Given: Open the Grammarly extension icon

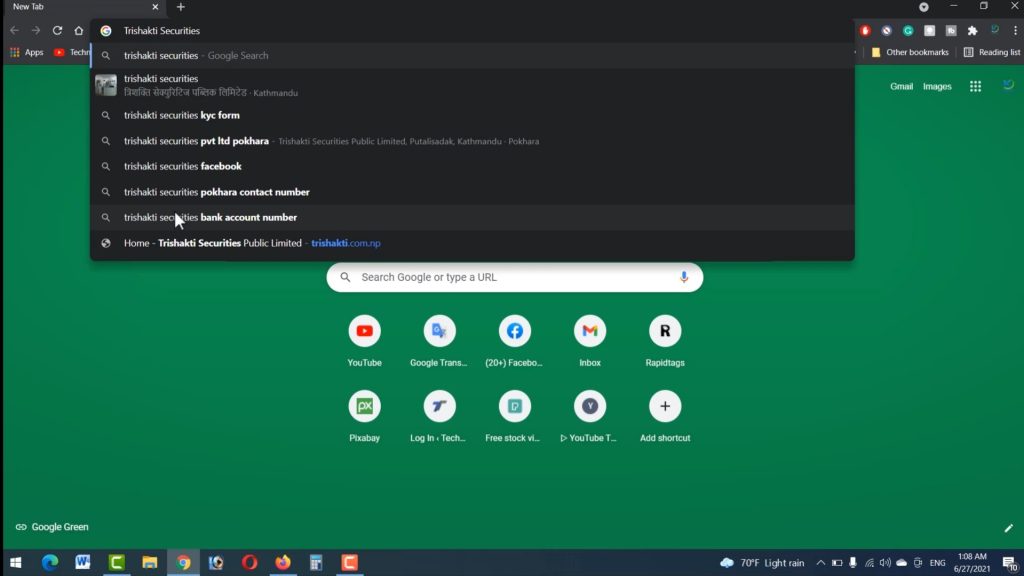Looking at the screenshot, I should [908, 31].
